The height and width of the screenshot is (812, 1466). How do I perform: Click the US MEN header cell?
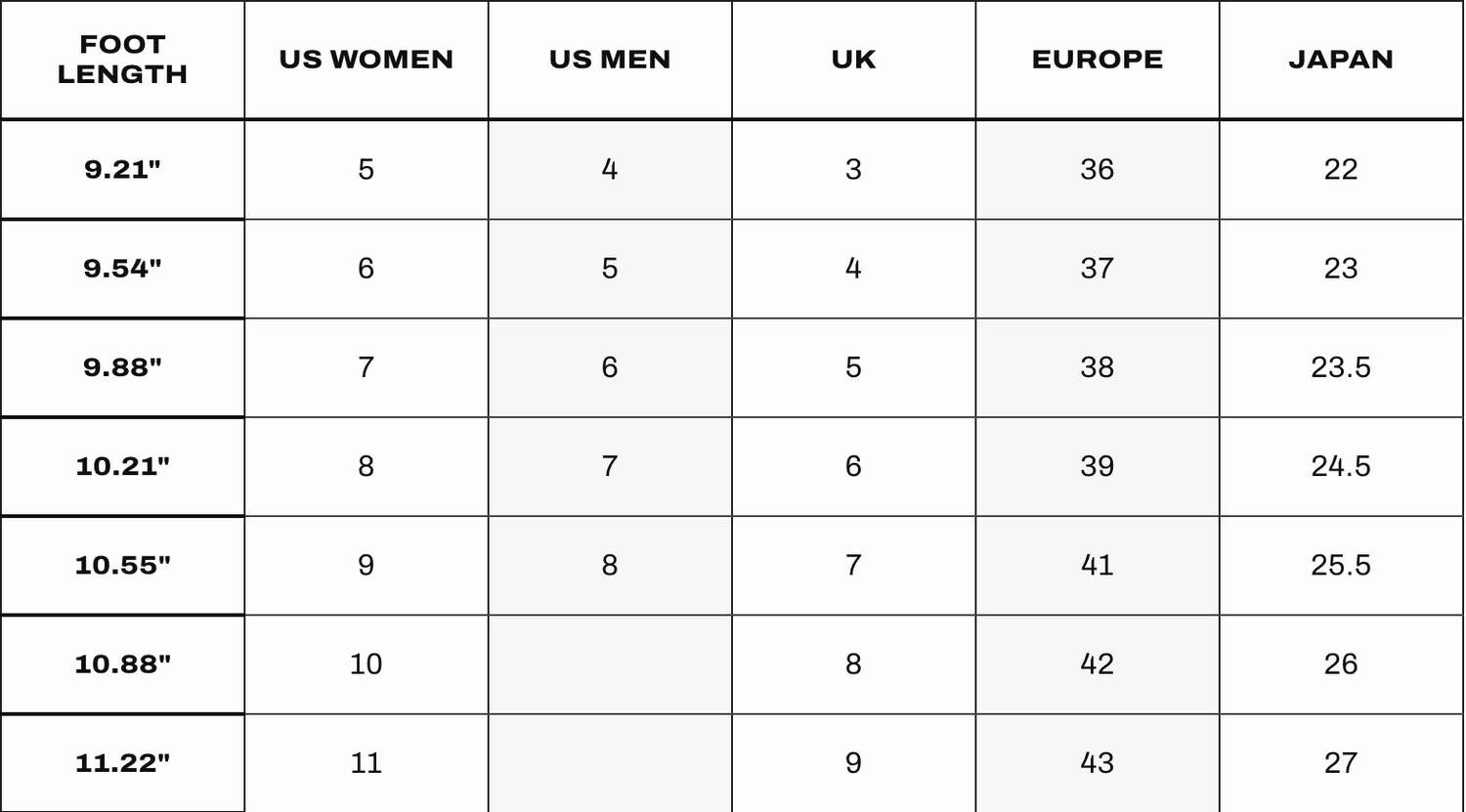click(610, 60)
